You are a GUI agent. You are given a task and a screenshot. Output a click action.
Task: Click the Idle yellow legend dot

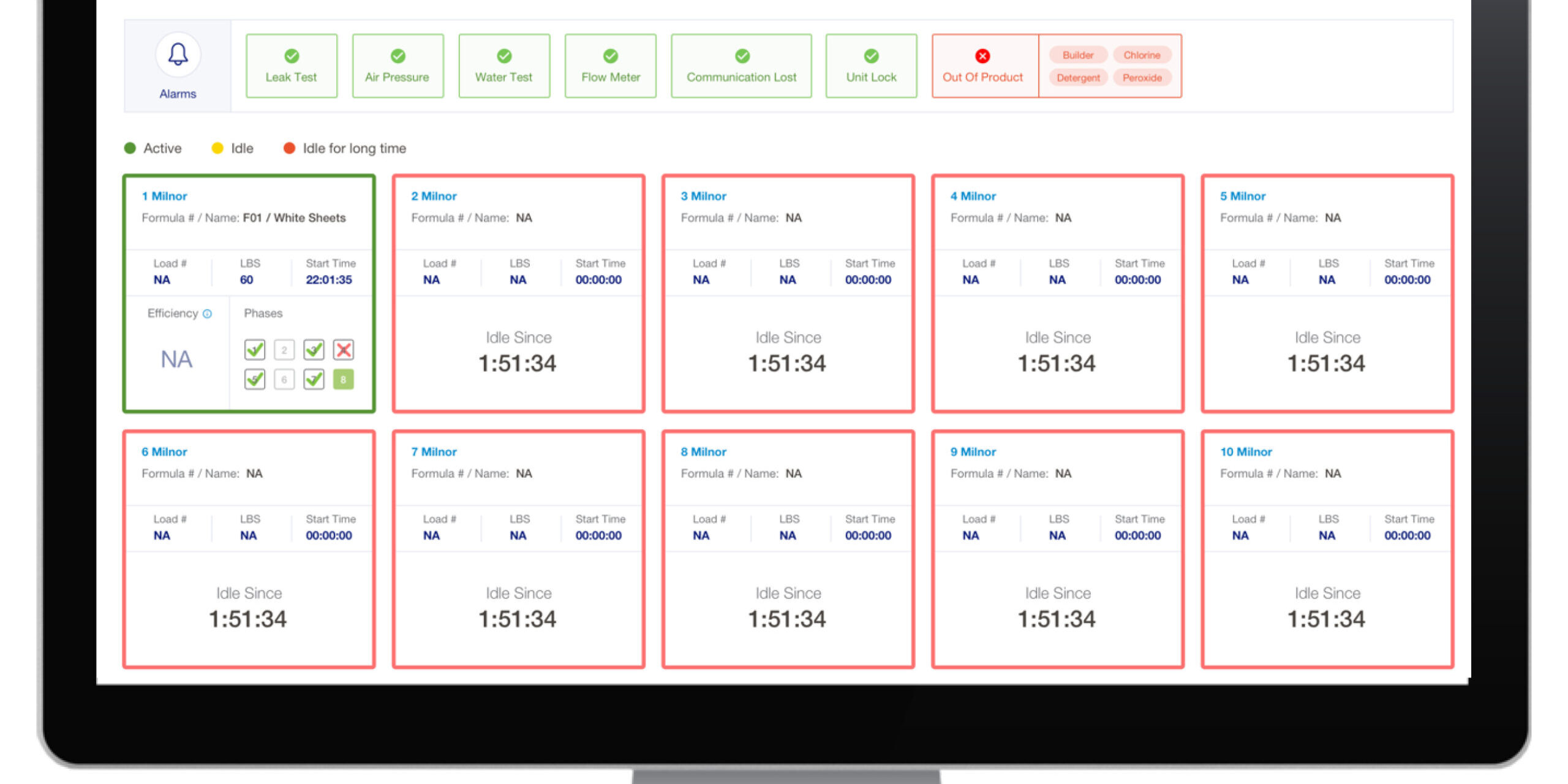(217, 148)
